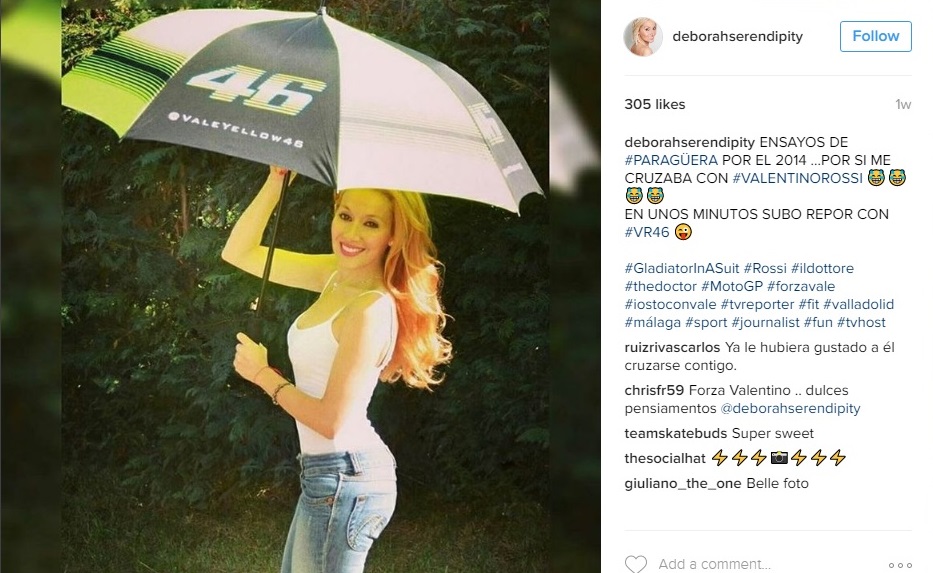
Task: Open the @deborahserendipity mention in comment
Action: coord(790,408)
